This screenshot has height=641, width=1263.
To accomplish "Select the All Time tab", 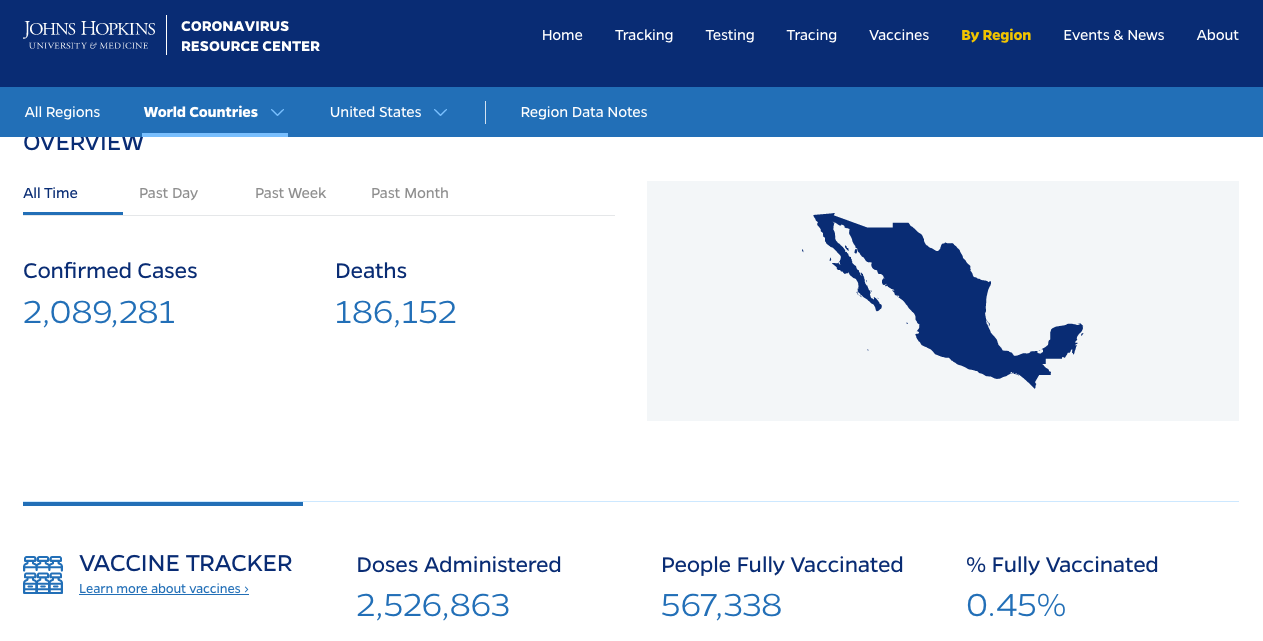I will 51,193.
